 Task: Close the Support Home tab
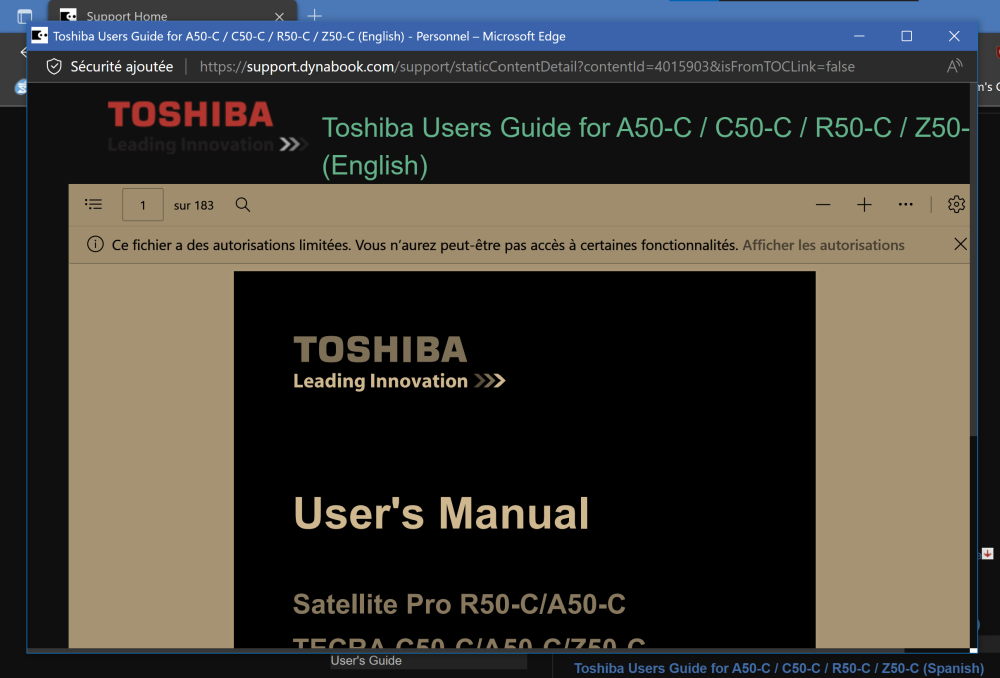[x=279, y=17]
